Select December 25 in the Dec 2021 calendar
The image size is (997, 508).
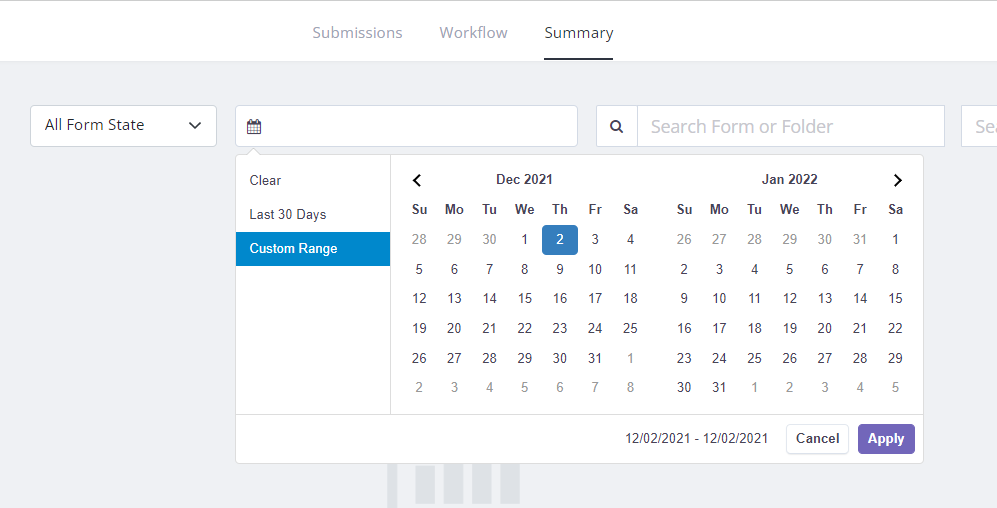pyautogui.click(x=630, y=328)
